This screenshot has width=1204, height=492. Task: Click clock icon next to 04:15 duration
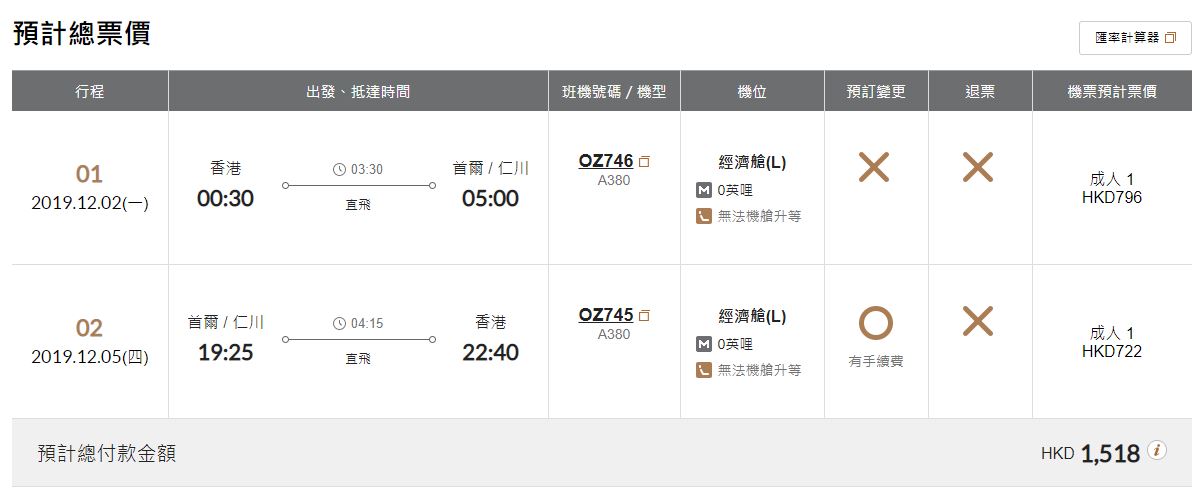pos(339,323)
